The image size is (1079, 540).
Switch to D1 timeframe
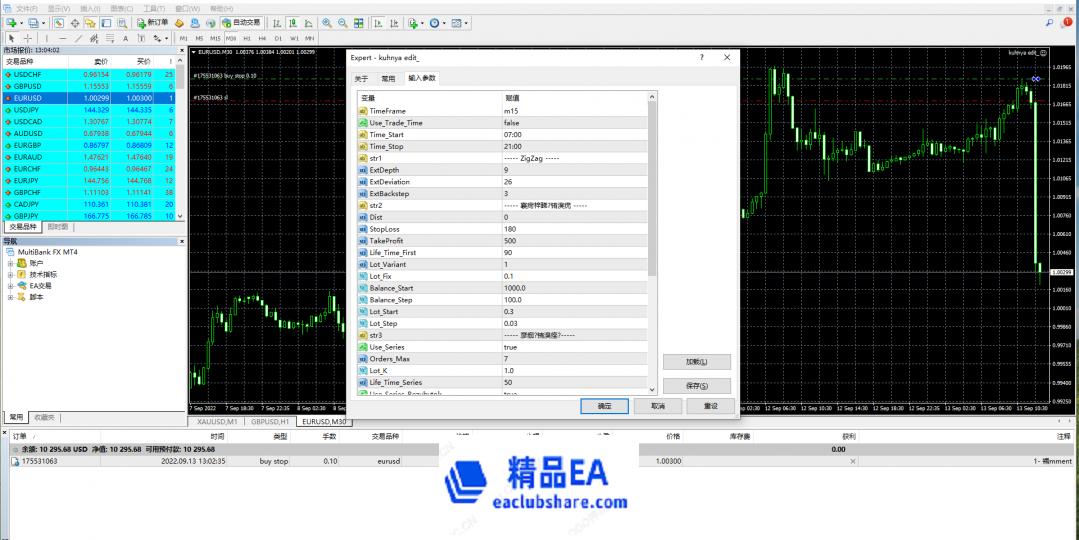[278, 39]
